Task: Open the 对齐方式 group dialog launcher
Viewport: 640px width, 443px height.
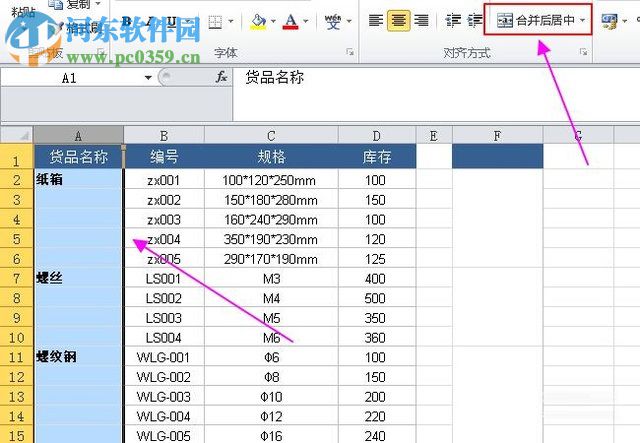Action: 584,52
